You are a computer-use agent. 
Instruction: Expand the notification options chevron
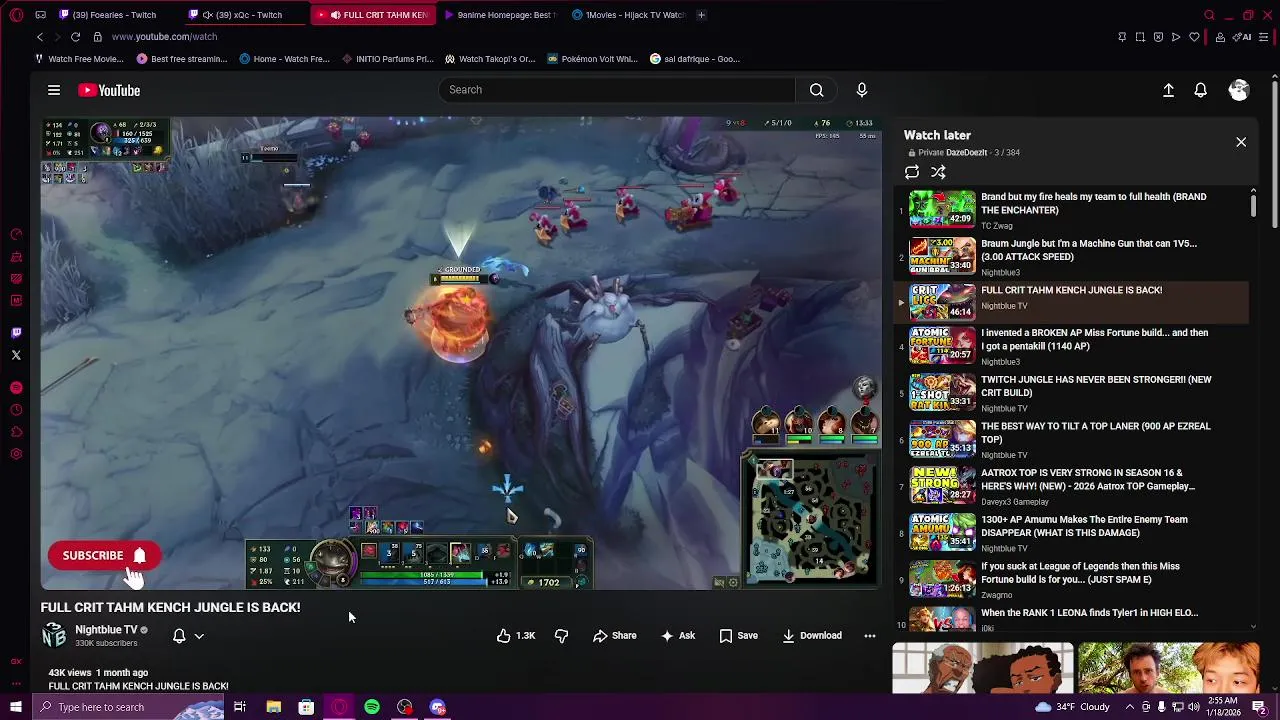pos(199,636)
